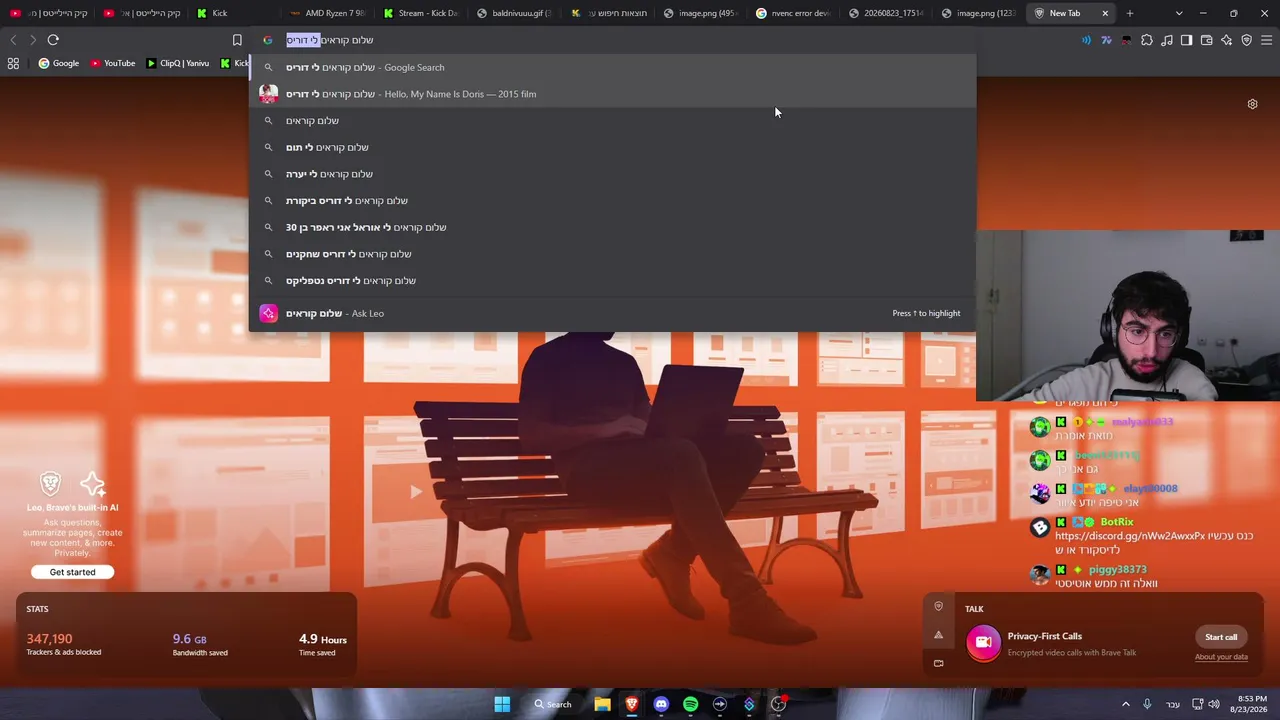The height and width of the screenshot is (720, 1280).
Task: Select the 'לי דוריס ביקורת' suggestion
Action: point(612,201)
